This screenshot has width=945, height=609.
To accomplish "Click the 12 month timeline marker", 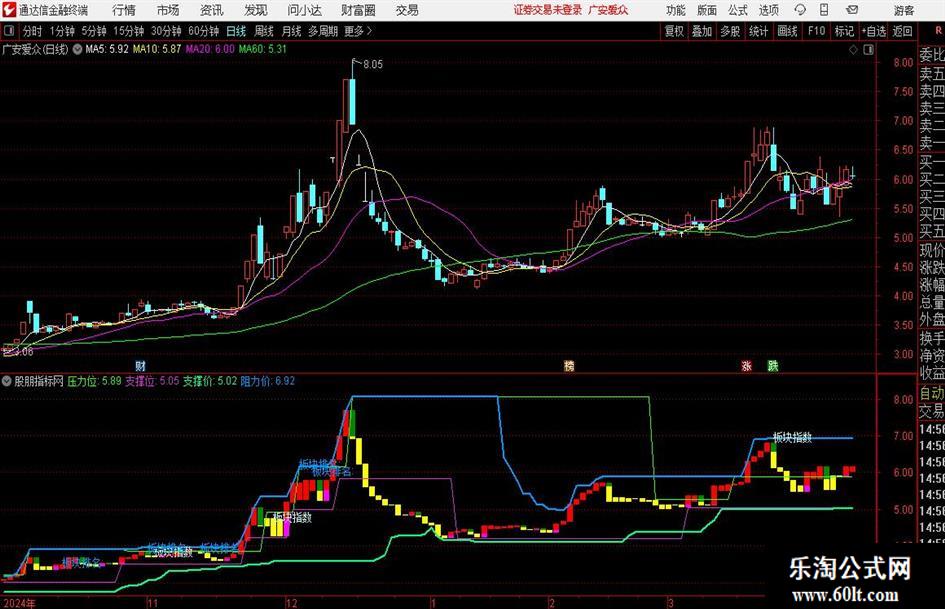I will (x=292, y=602).
